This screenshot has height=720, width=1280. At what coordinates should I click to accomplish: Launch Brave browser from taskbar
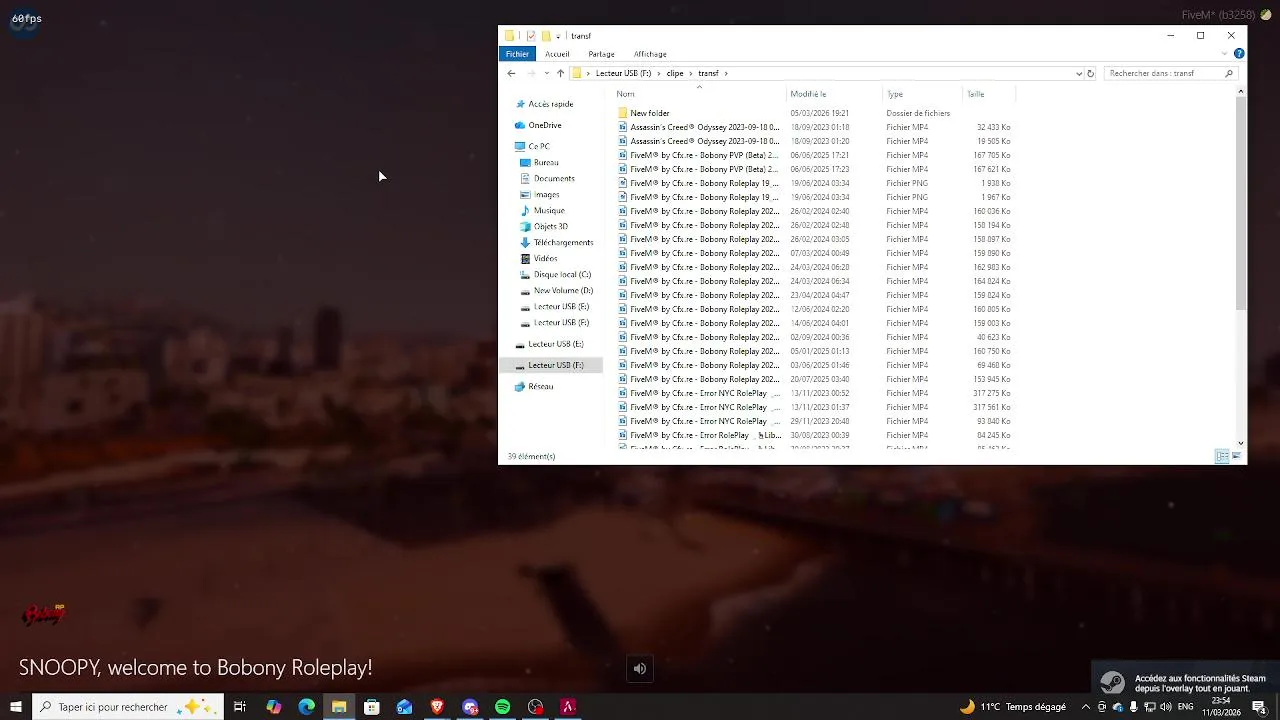point(437,707)
